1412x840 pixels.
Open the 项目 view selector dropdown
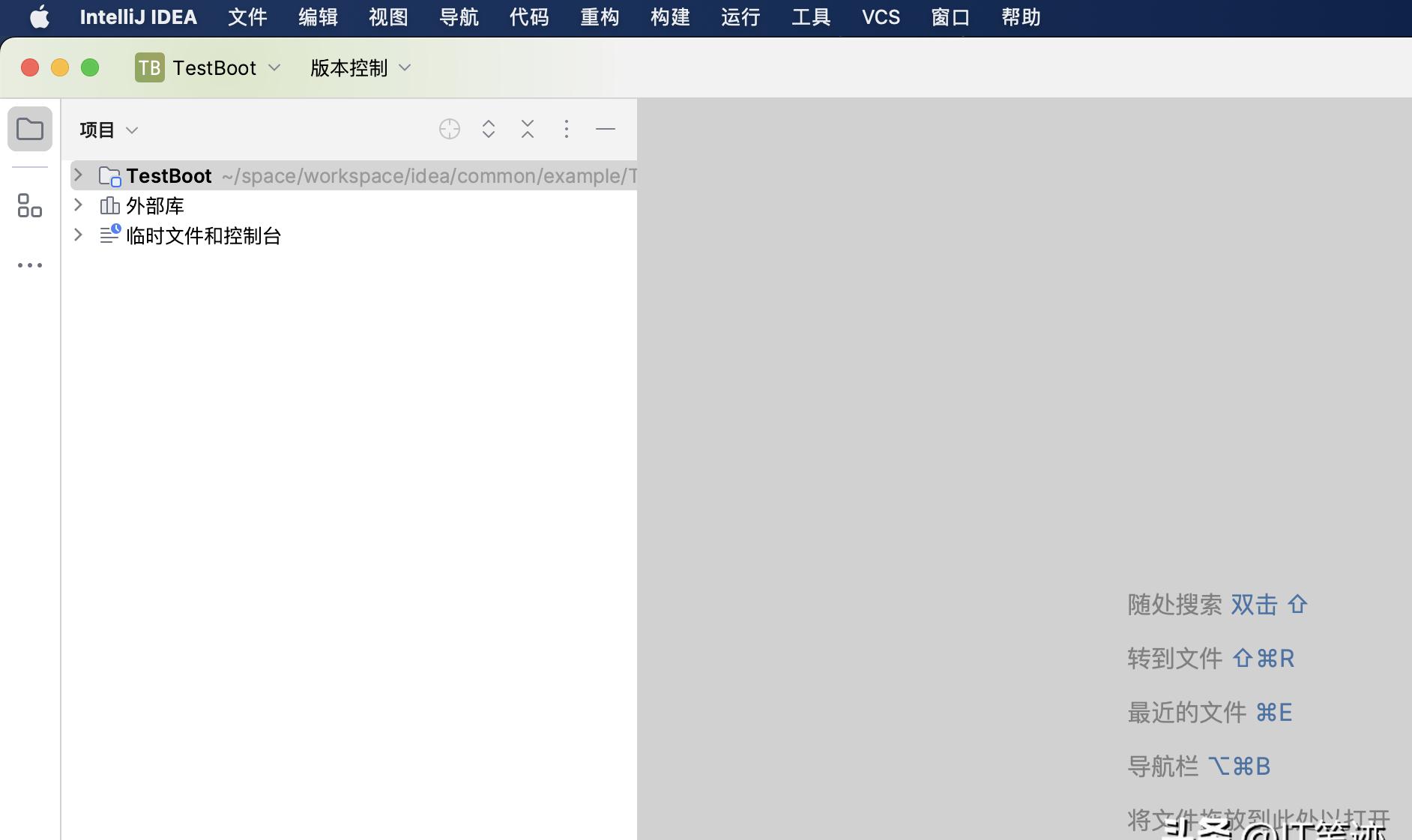(x=109, y=130)
